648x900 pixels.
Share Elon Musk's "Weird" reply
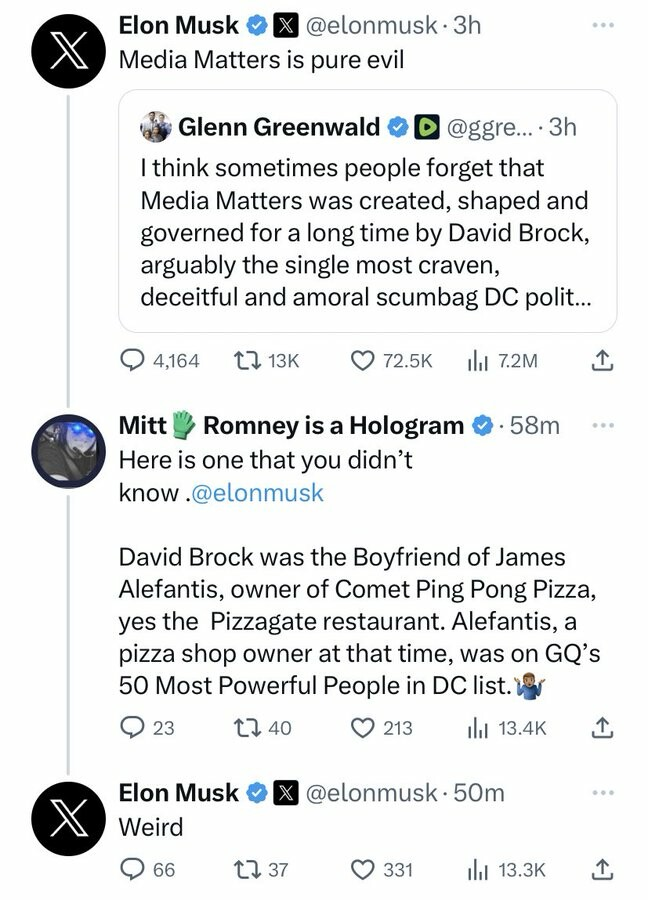(601, 870)
